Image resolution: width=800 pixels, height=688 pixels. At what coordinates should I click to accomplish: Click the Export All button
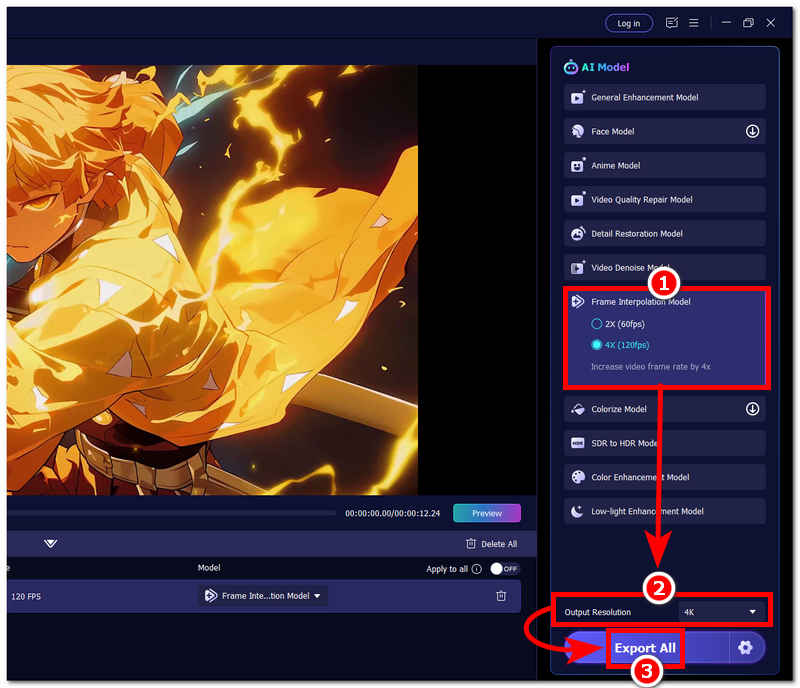[x=645, y=648]
